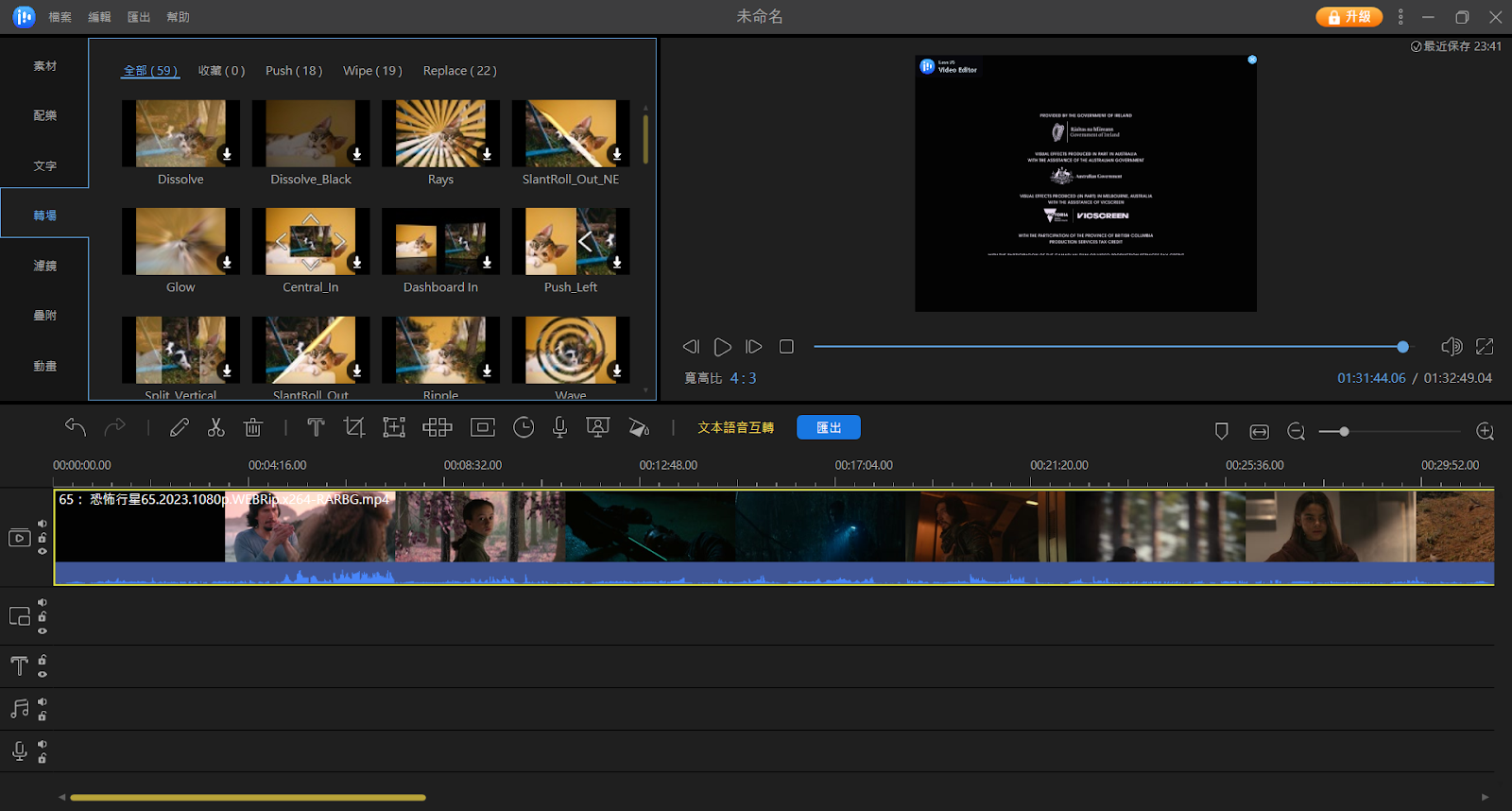This screenshot has height=811, width=1512.
Task: Select the Glow transition thumbnail
Action: coord(180,242)
